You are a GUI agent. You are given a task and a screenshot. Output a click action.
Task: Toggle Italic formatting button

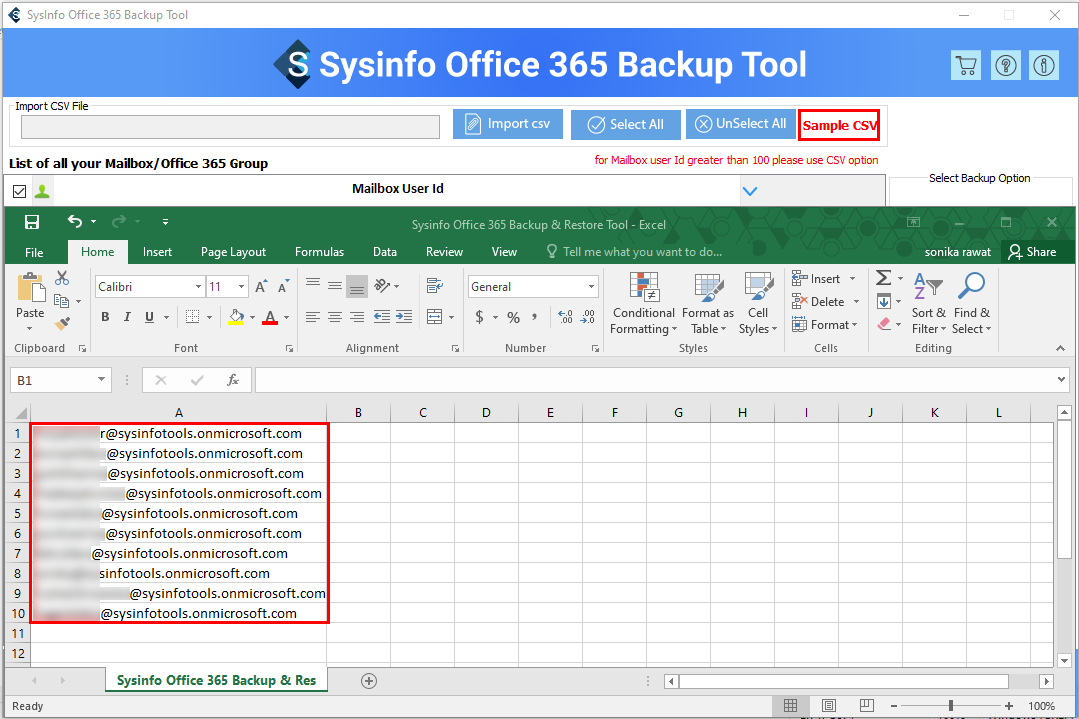click(127, 317)
